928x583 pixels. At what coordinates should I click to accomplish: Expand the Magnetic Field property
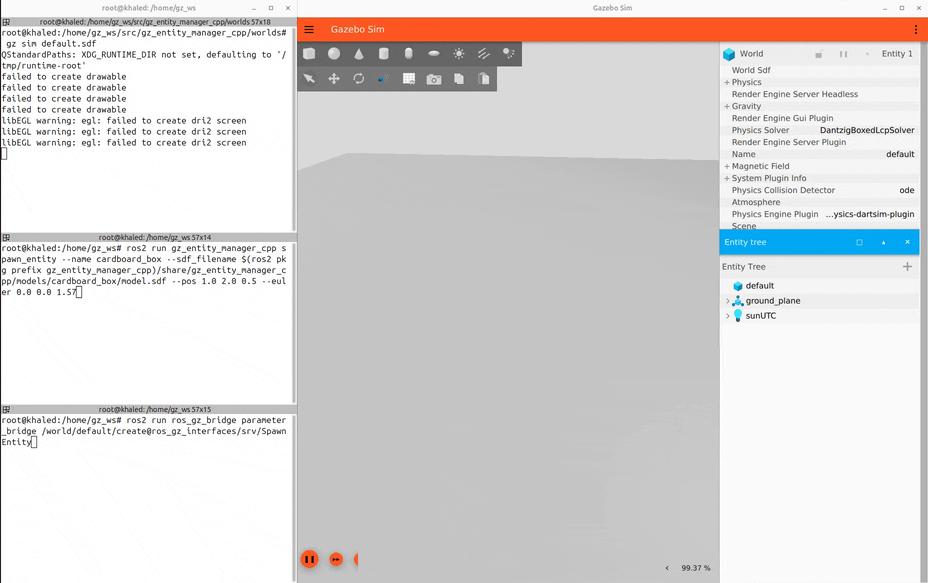click(727, 166)
